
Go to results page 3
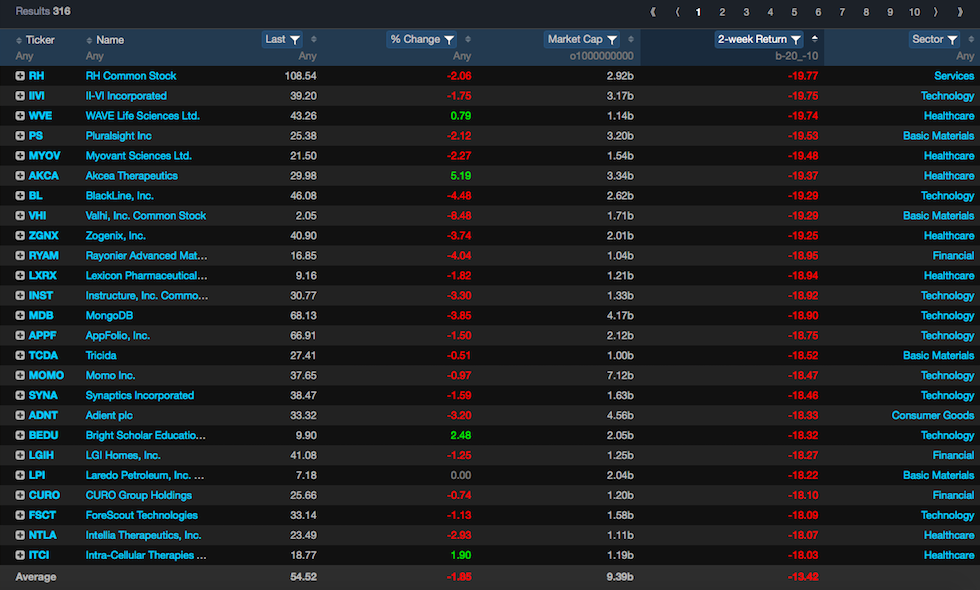point(746,12)
